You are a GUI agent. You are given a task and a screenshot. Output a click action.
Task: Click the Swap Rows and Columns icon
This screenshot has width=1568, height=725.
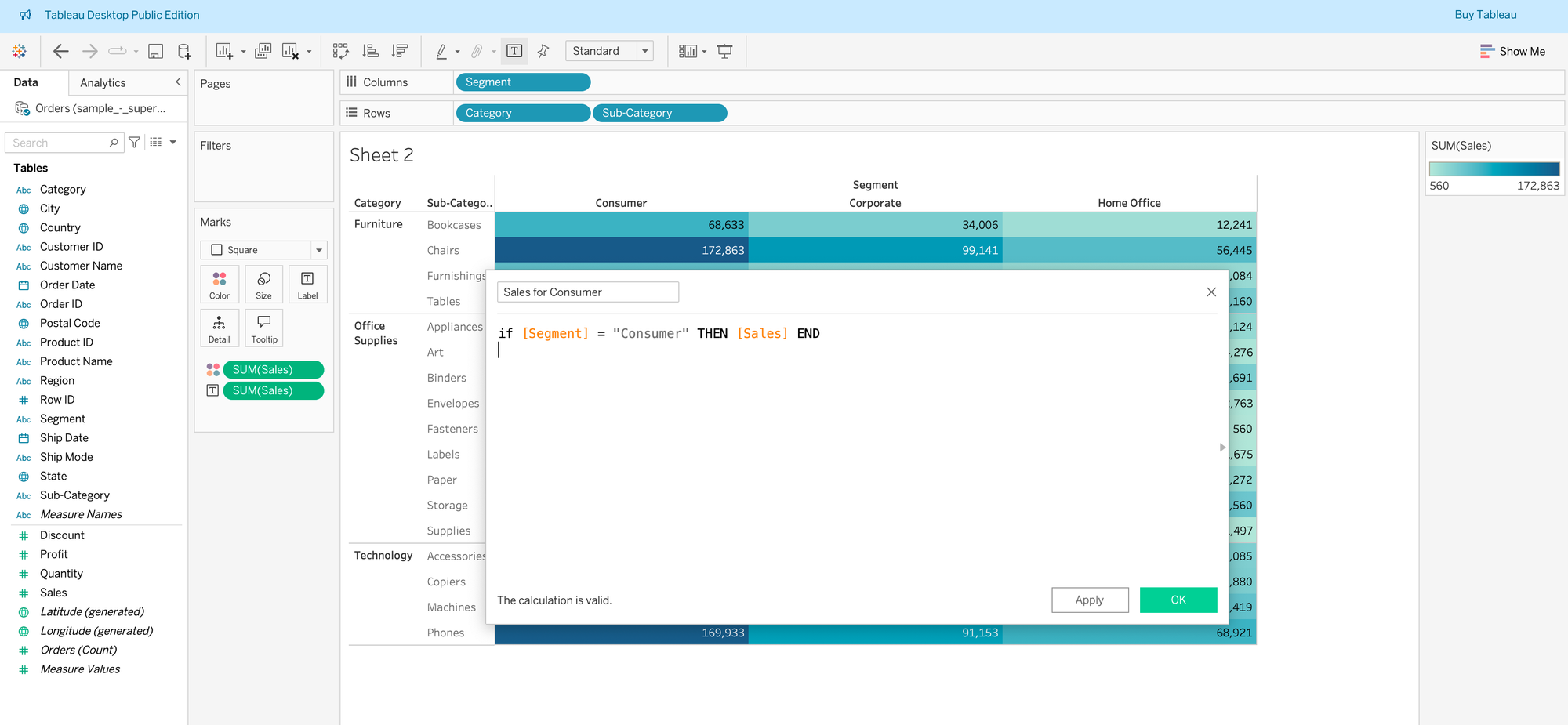click(x=340, y=51)
